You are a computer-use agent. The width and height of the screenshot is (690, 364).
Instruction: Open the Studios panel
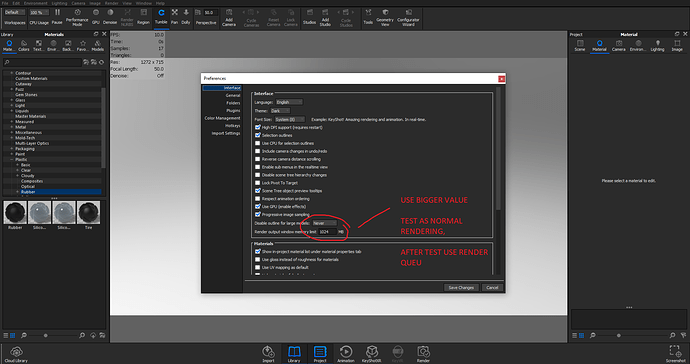click(x=309, y=16)
